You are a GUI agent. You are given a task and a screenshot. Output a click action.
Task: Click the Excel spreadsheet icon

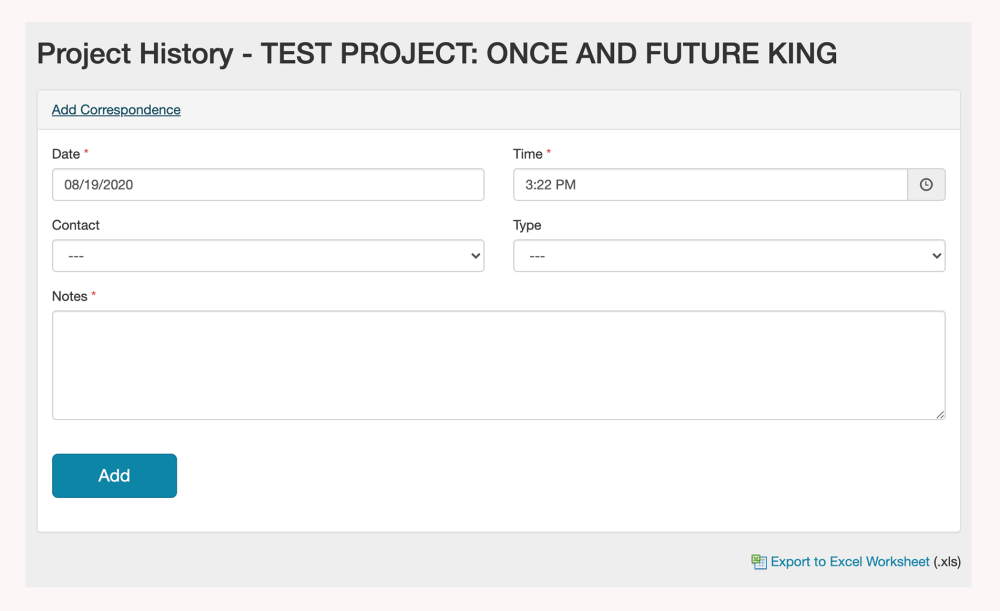pyautogui.click(x=759, y=562)
